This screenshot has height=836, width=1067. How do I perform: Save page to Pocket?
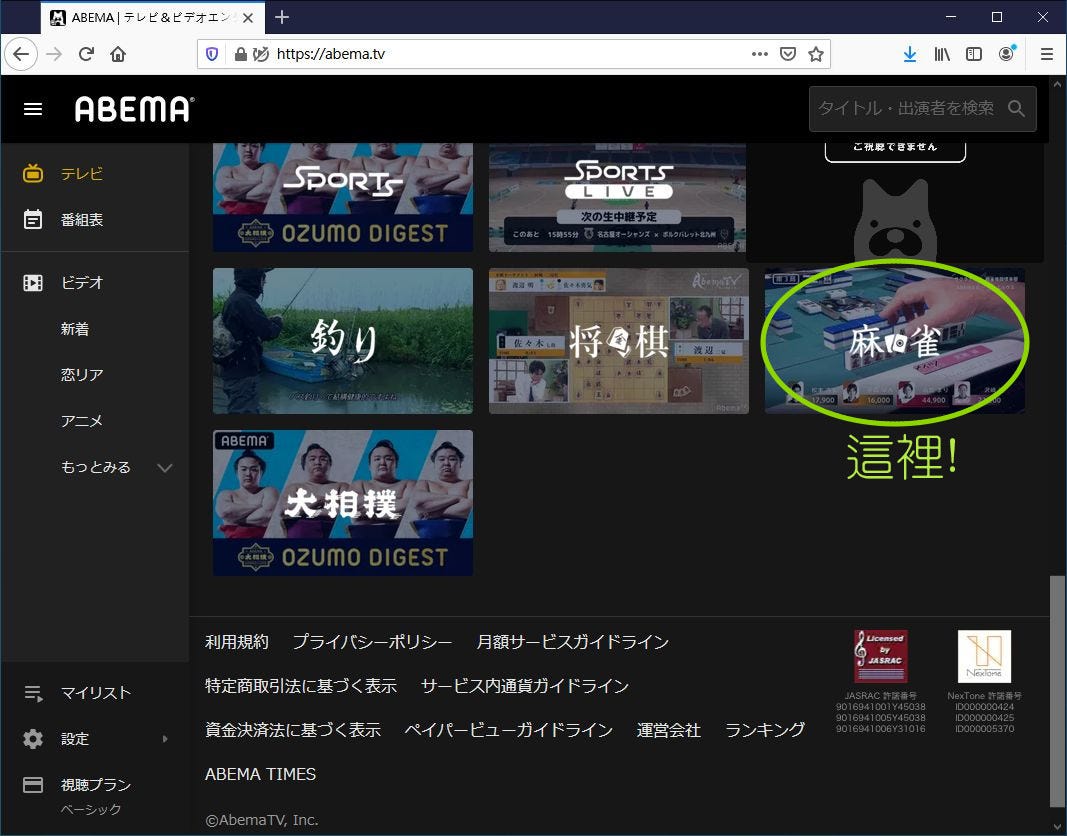click(788, 54)
